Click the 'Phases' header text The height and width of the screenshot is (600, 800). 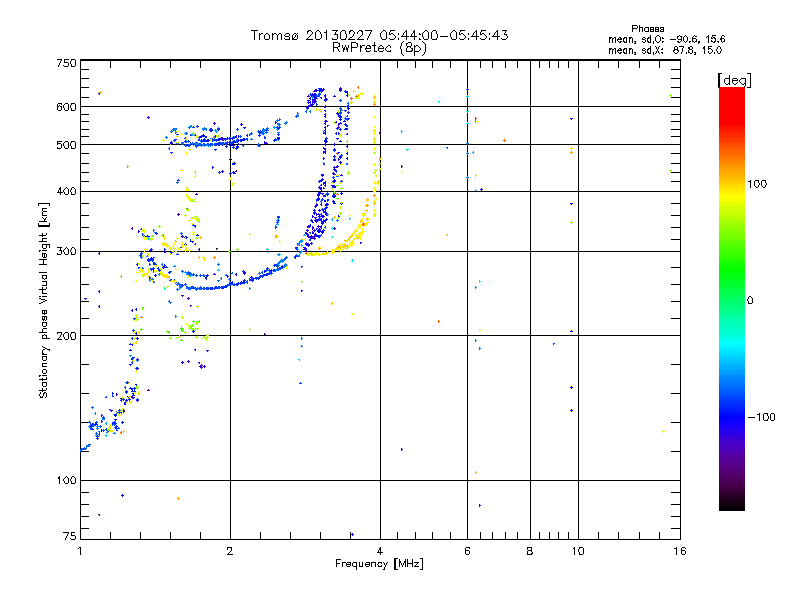click(647, 29)
